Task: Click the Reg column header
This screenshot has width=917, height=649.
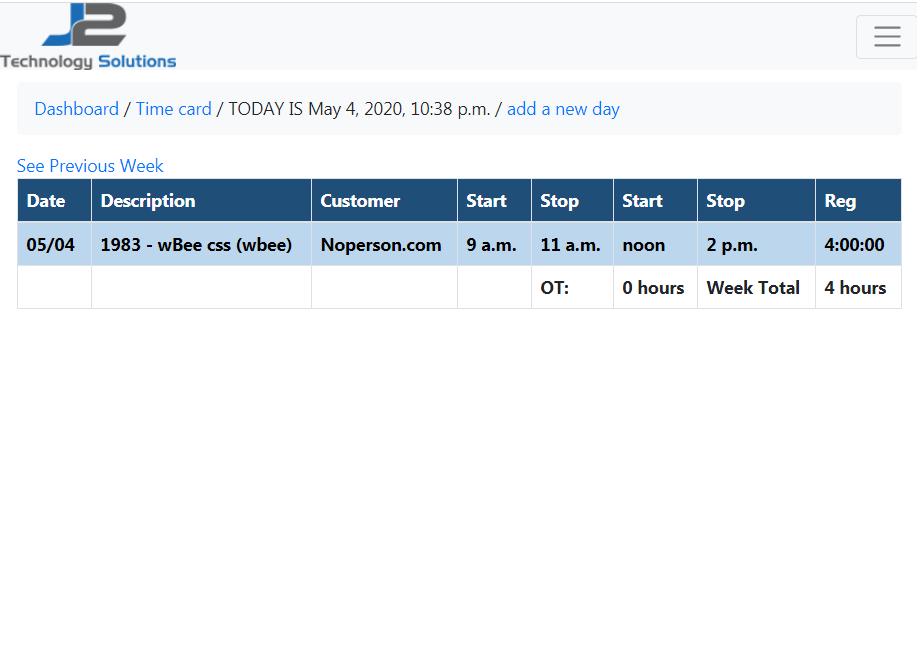Action: point(858,201)
